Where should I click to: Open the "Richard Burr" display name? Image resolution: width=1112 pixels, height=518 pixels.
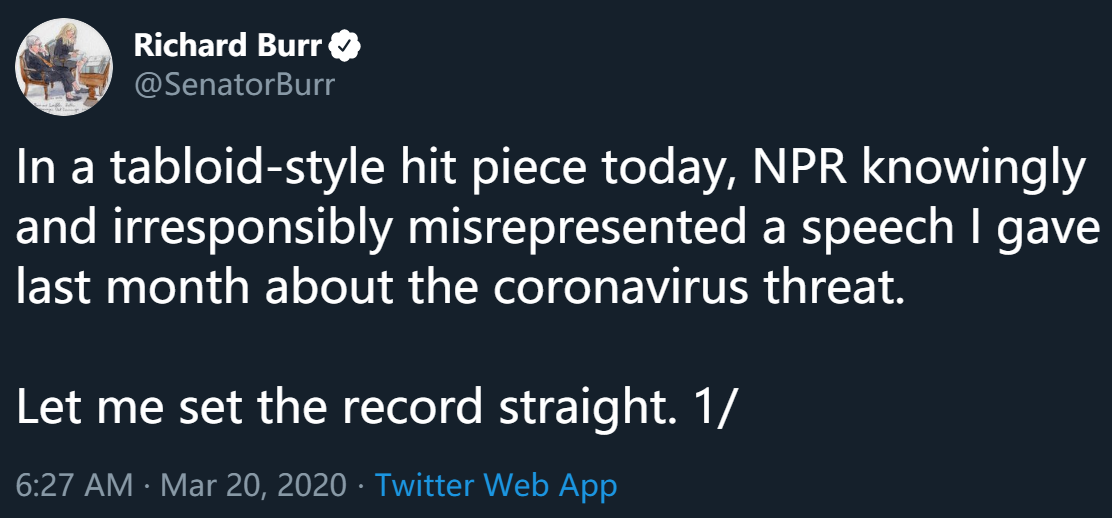228,46
